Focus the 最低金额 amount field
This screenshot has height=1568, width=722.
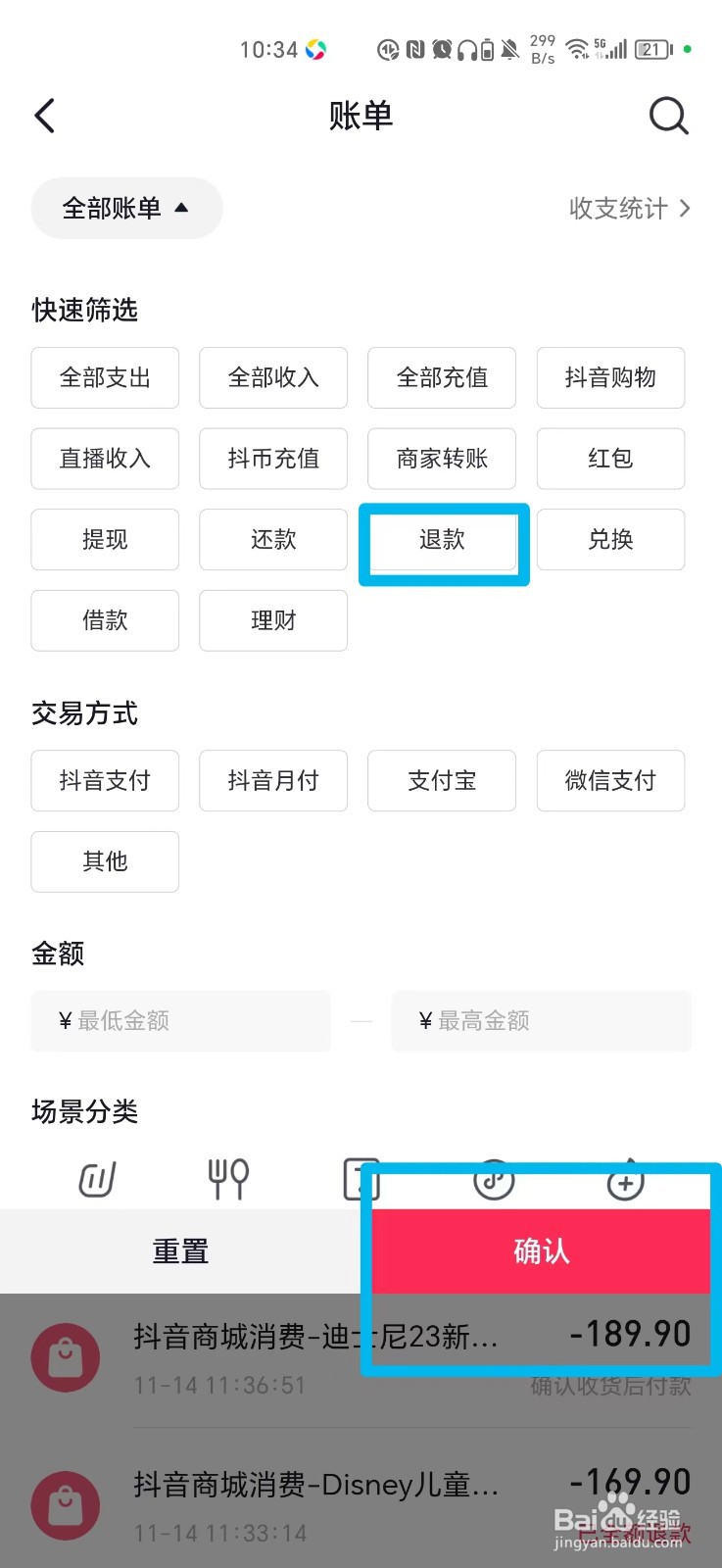tap(181, 1021)
